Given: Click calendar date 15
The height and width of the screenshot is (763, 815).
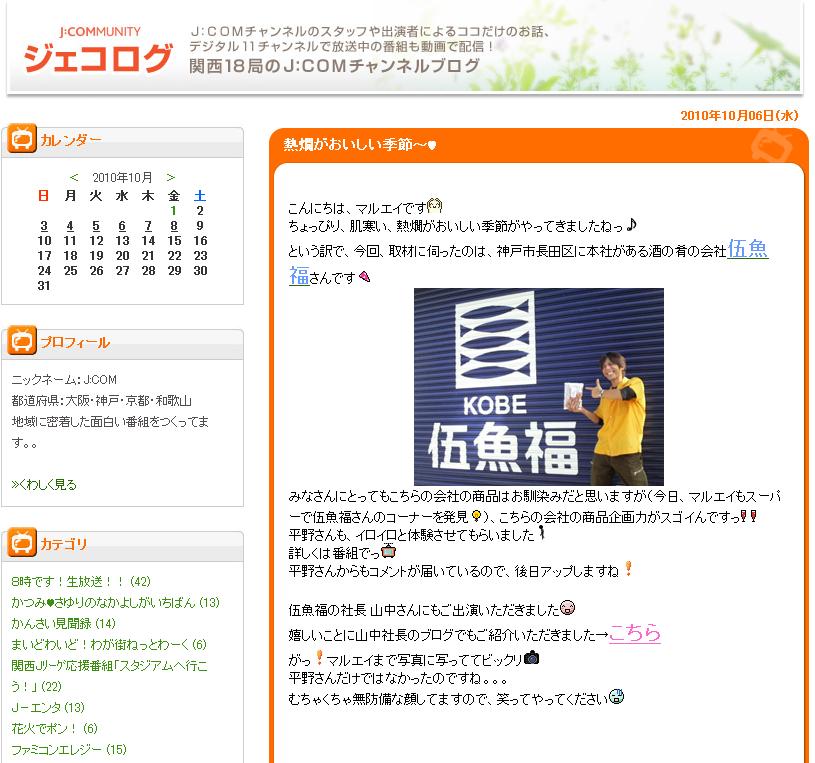Looking at the screenshot, I should coord(174,241).
